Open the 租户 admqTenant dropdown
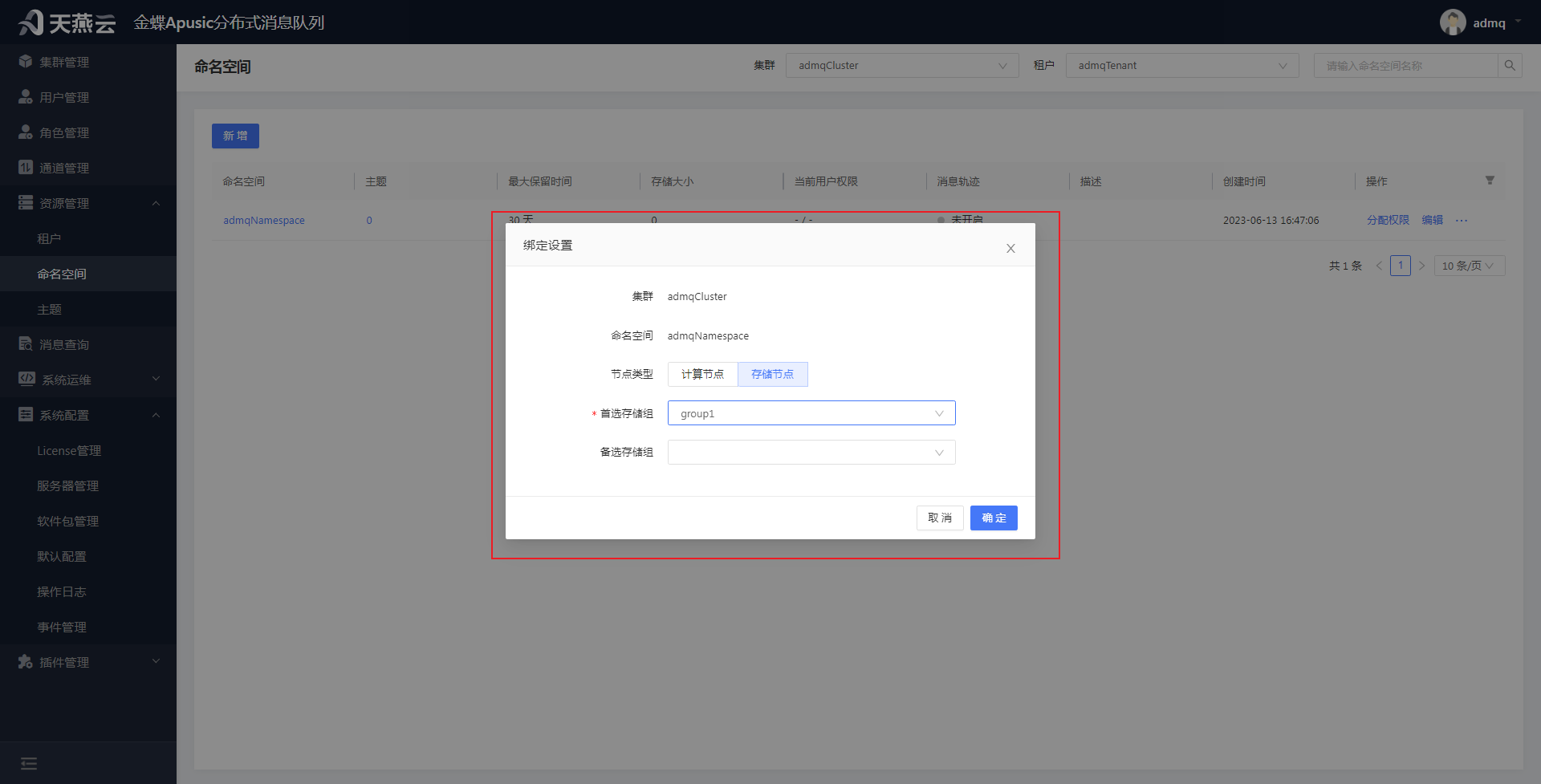 point(1182,66)
